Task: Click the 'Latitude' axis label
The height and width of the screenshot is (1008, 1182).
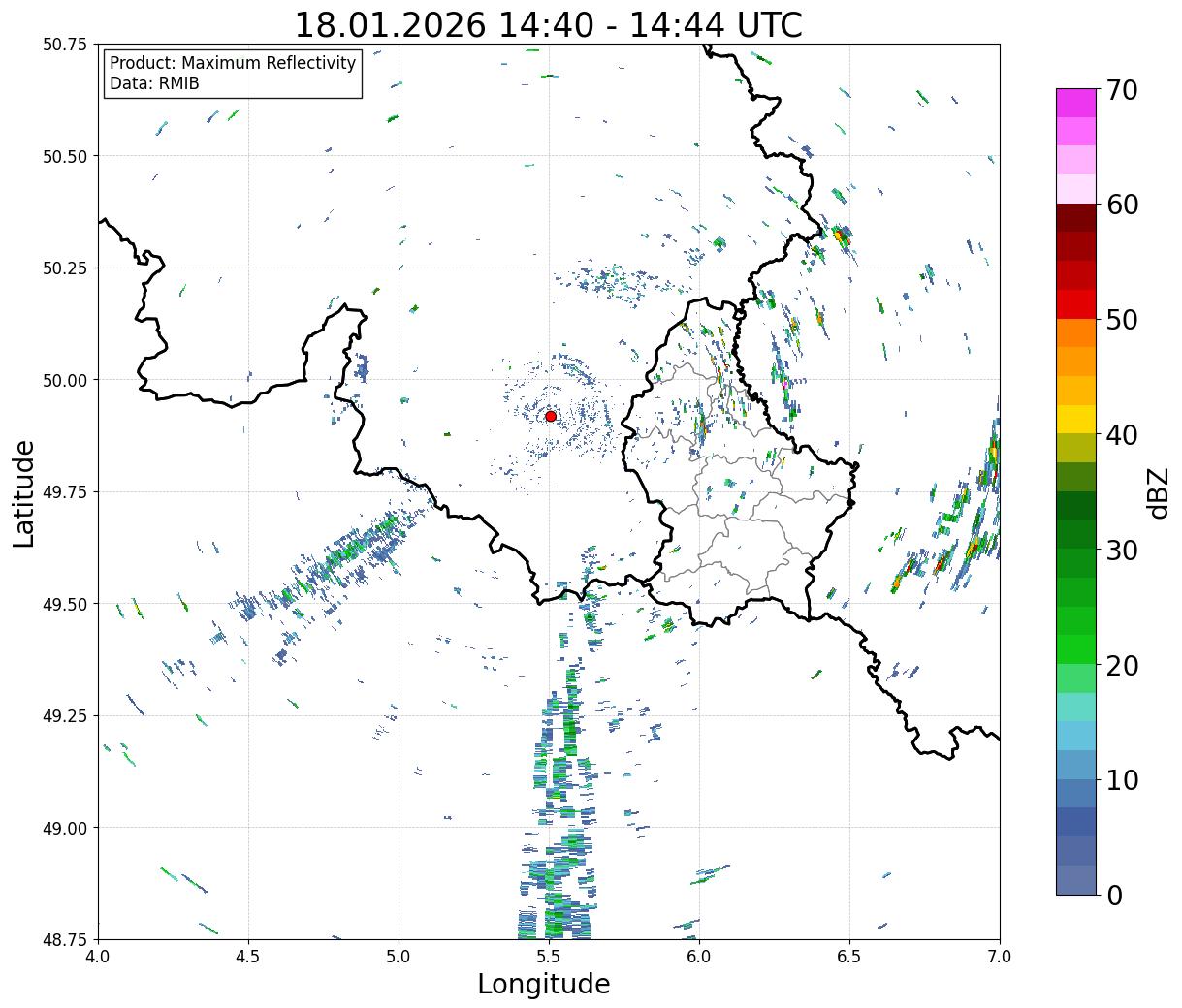Action: (x=24, y=492)
